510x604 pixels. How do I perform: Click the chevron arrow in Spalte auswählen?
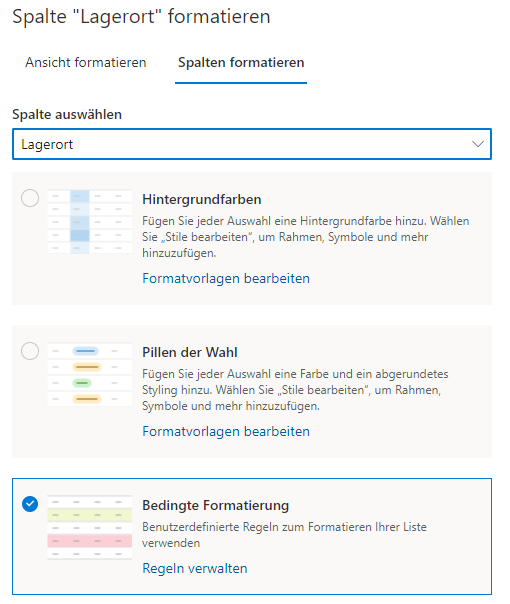click(478, 144)
